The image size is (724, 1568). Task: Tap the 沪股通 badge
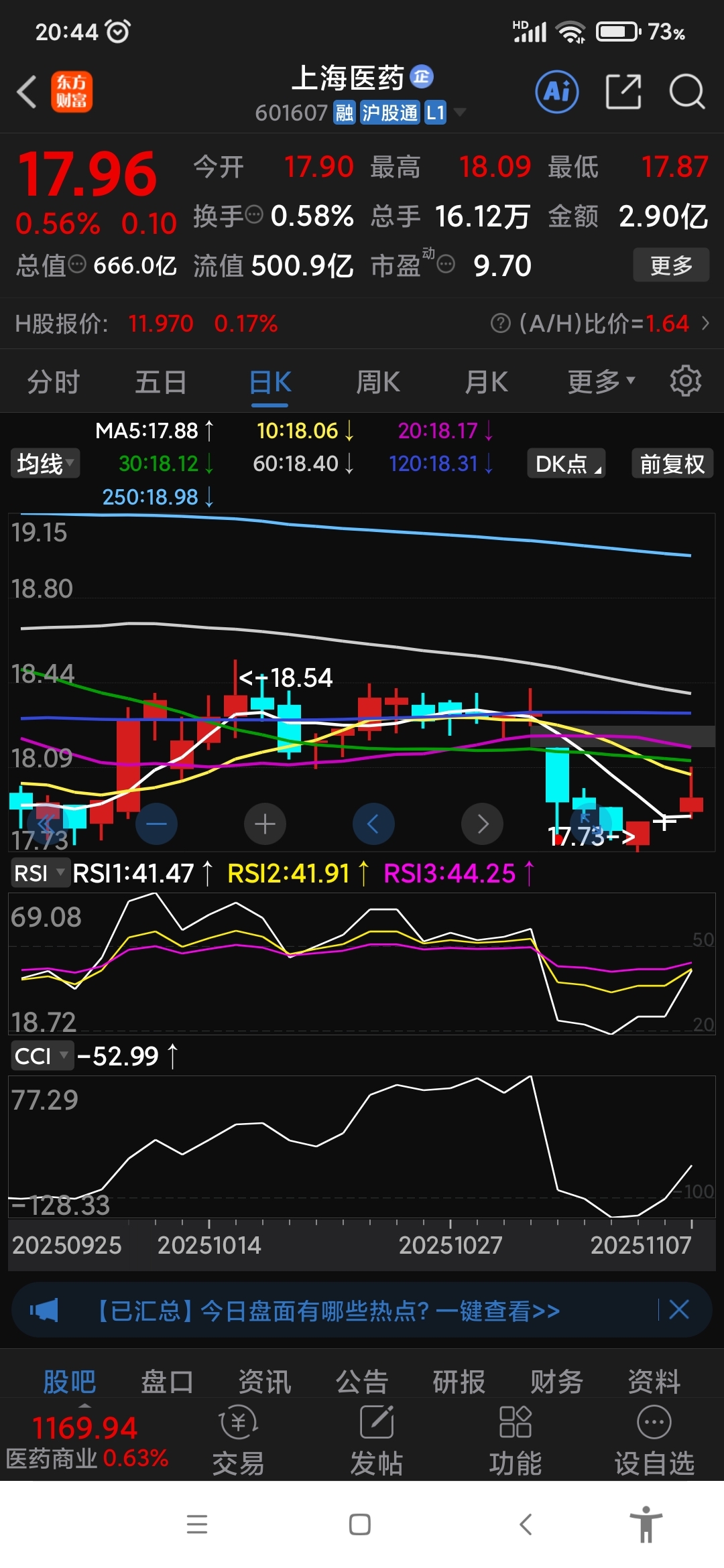point(389,112)
